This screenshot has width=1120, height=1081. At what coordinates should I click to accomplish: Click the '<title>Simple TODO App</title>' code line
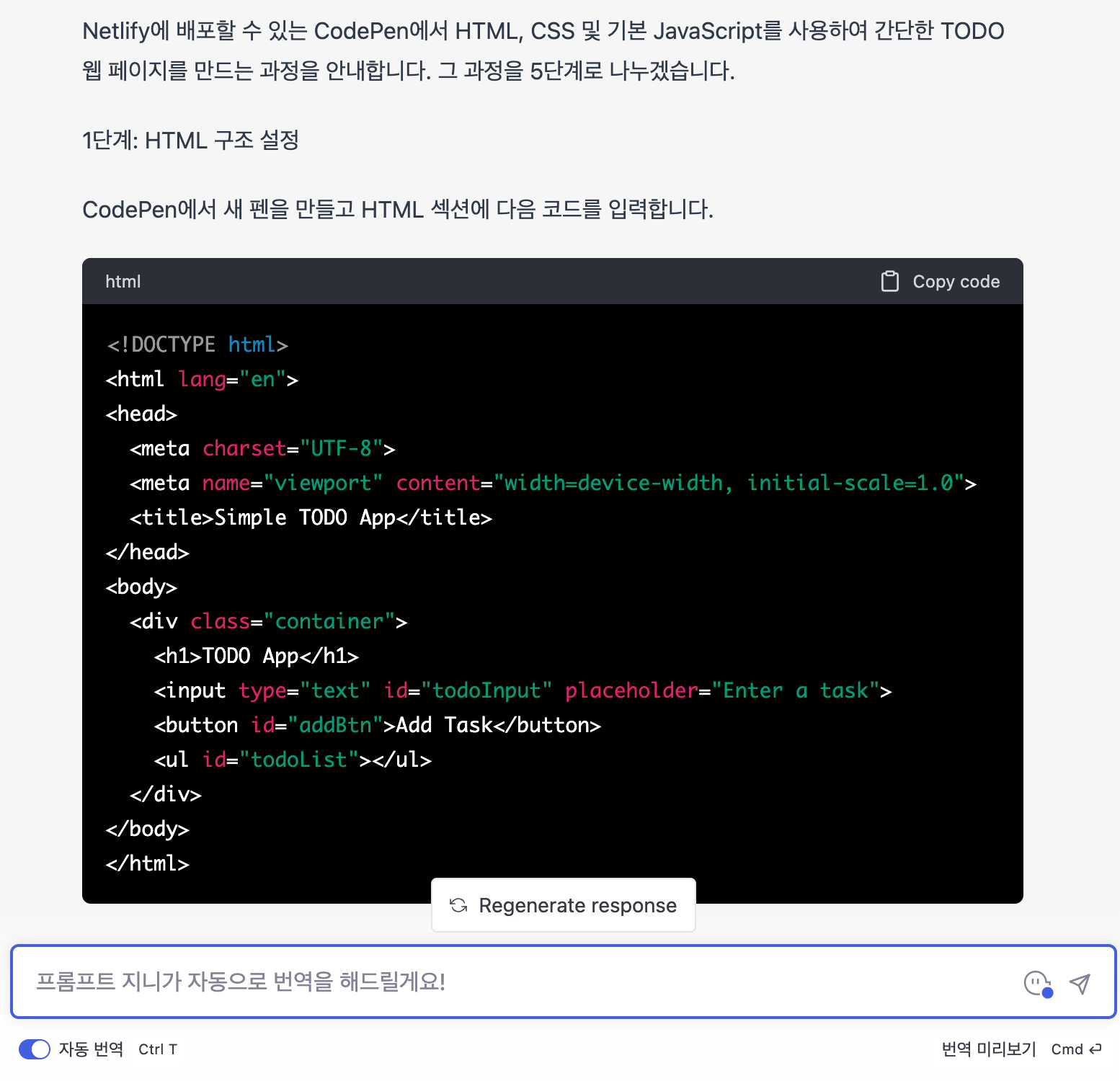pos(311,517)
